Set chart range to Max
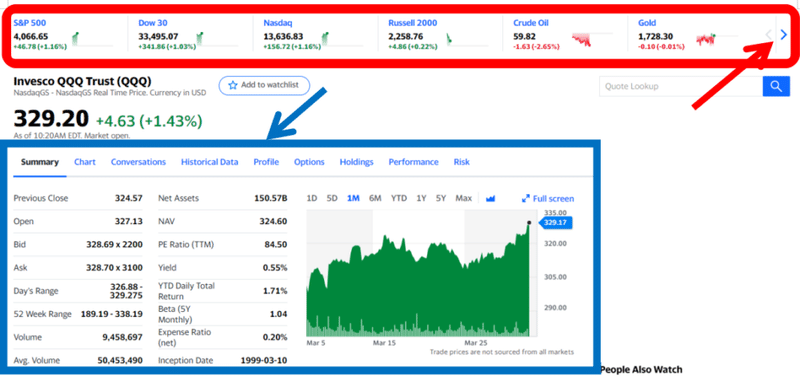The width and height of the screenshot is (800, 376). click(463, 198)
